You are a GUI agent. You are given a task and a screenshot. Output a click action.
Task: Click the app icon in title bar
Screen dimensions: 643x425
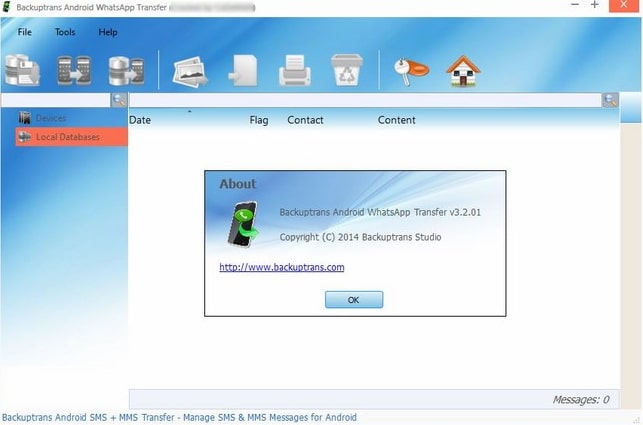(x=7, y=7)
